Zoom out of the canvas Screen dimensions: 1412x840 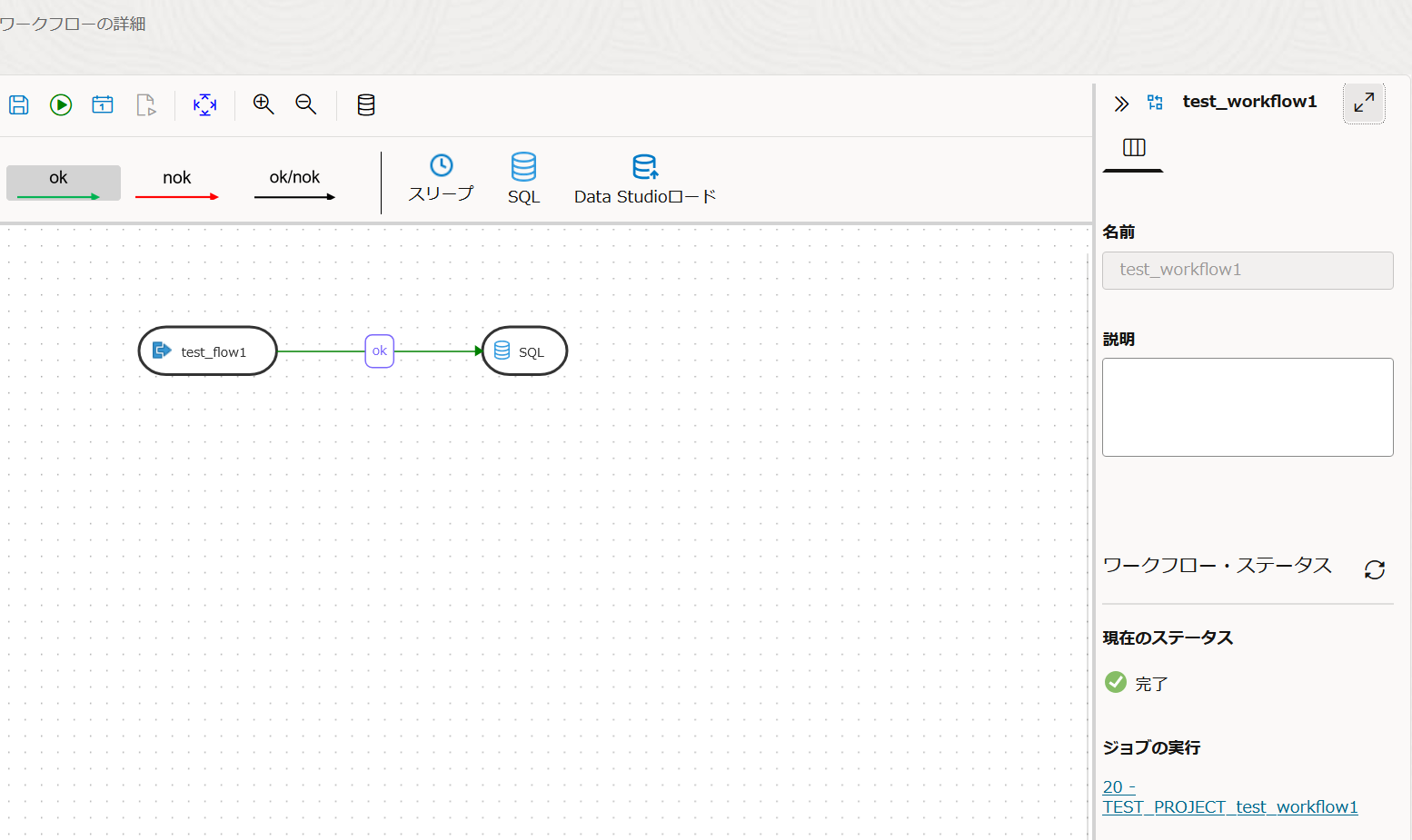coord(306,104)
